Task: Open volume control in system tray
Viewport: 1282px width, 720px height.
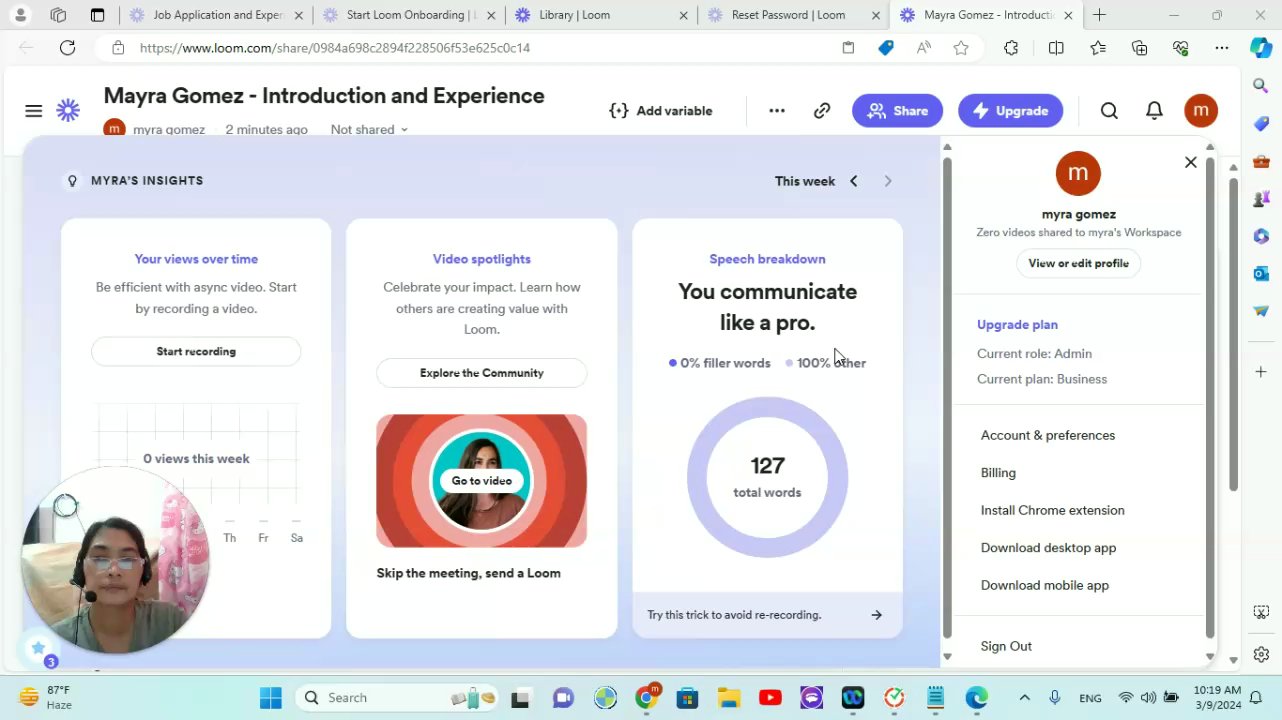Action: point(1148,698)
